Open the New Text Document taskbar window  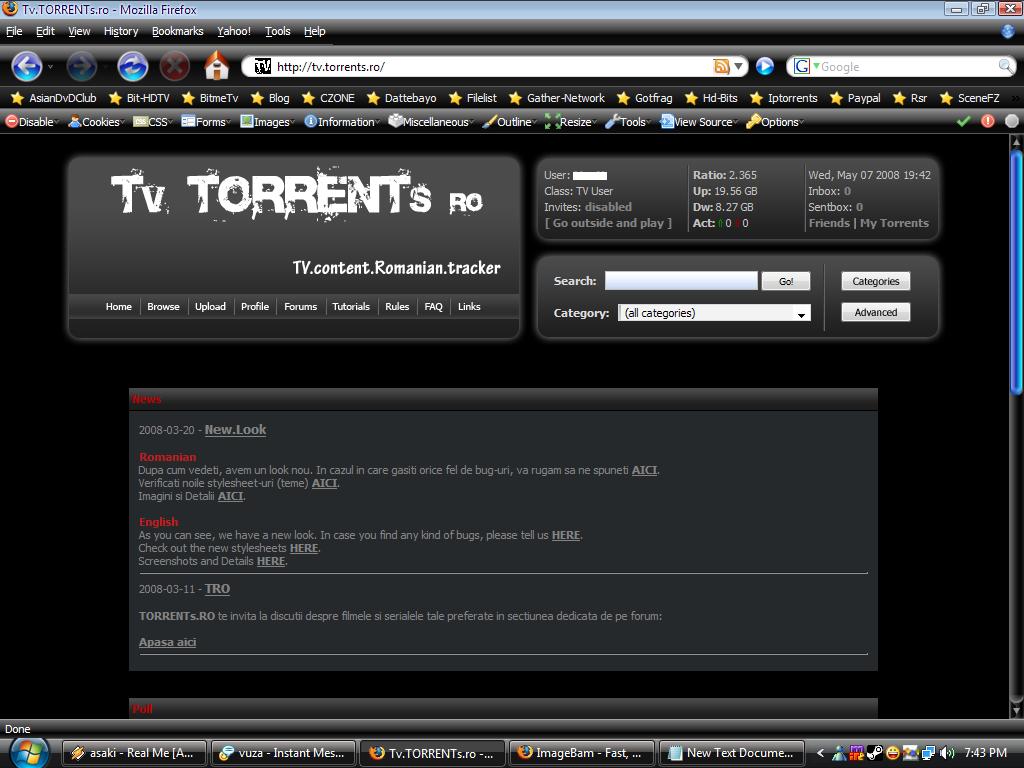click(x=731, y=753)
